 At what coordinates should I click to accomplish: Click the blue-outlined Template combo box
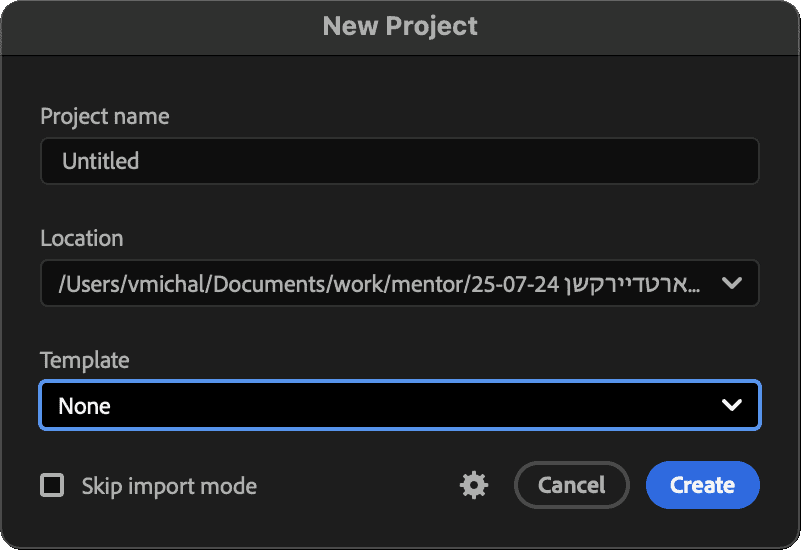pyautogui.click(x=399, y=405)
